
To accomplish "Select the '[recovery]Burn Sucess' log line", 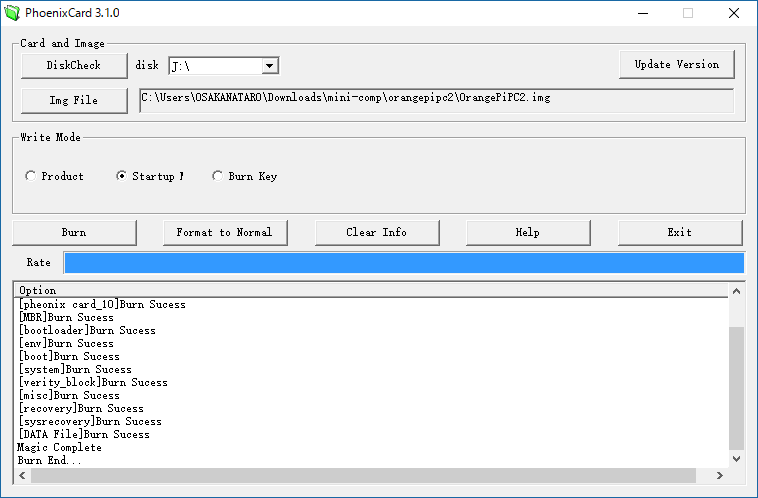I will click(81, 409).
